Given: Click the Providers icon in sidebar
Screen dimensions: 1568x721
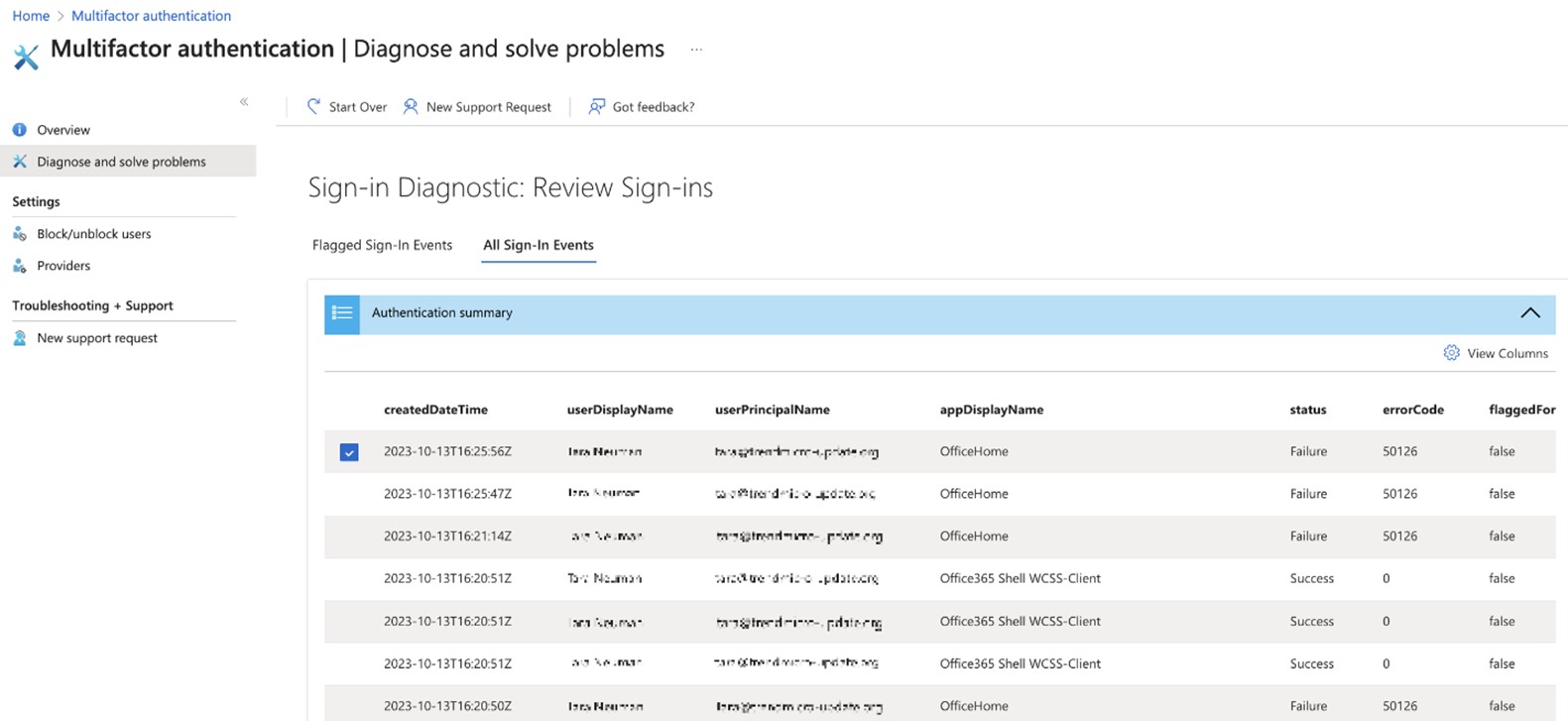Looking at the screenshot, I should (x=20, y=266).
